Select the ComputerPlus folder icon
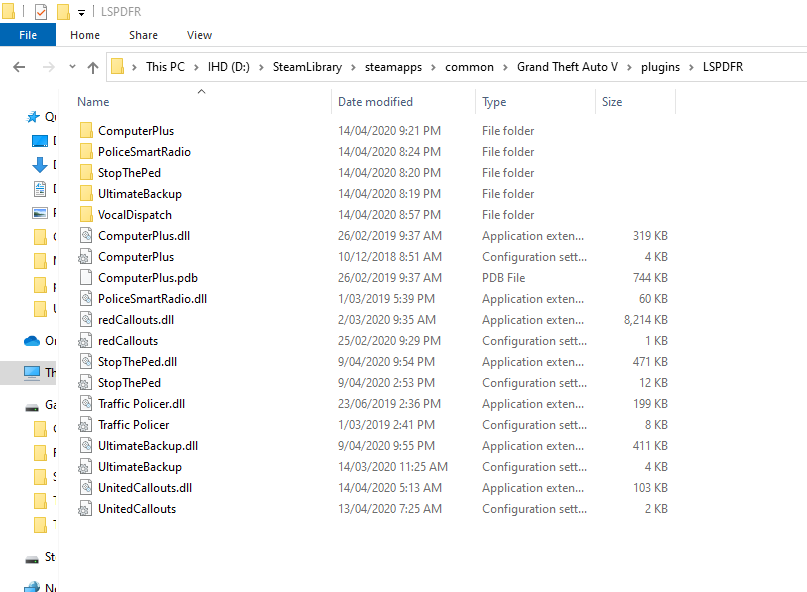The height and width of the screenshot is (592, 807). click(86, 130)
